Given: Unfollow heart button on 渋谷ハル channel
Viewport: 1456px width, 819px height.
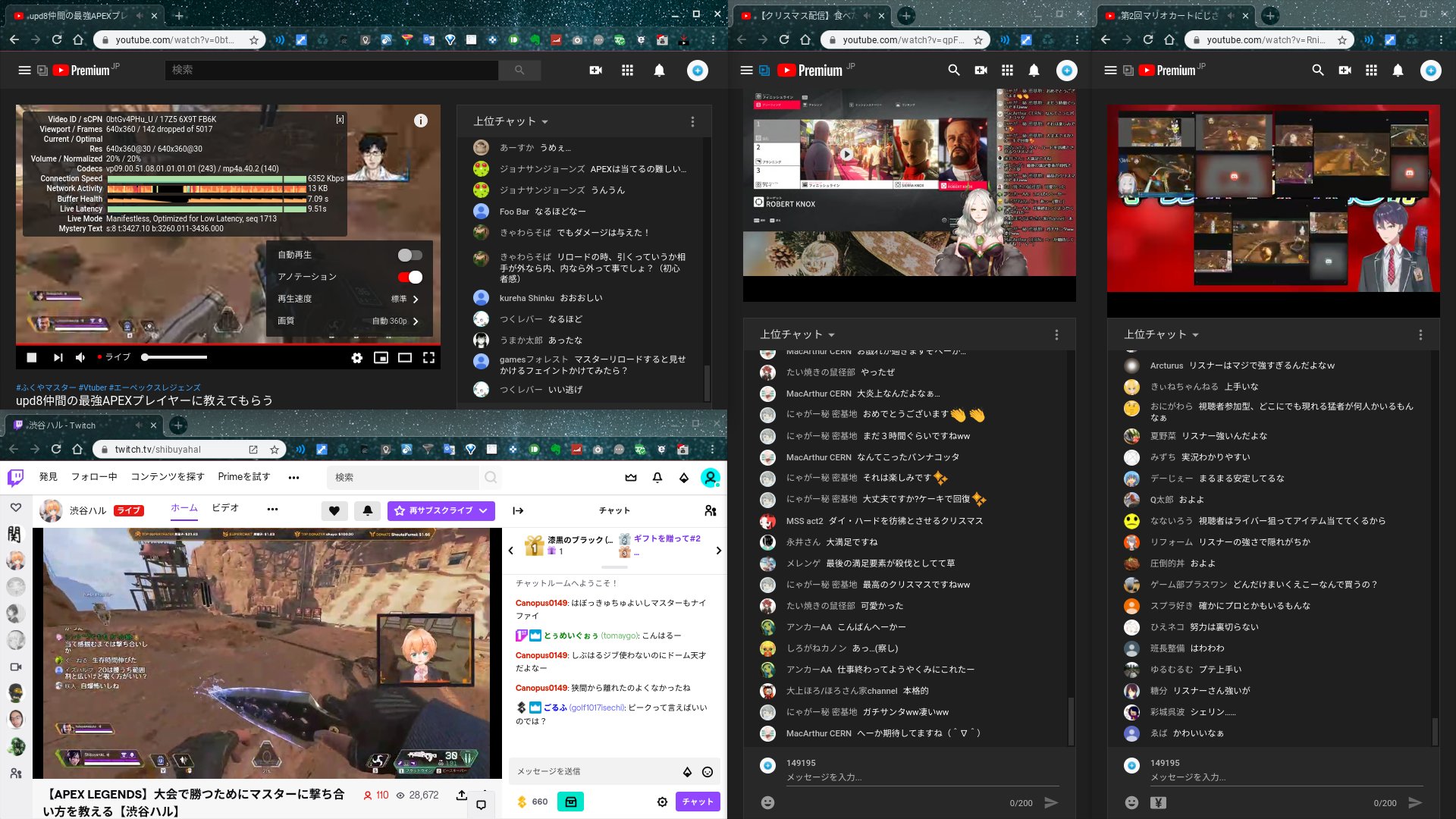Looking at the screenshot, I should pyautogui.click(x=334, y=510).
